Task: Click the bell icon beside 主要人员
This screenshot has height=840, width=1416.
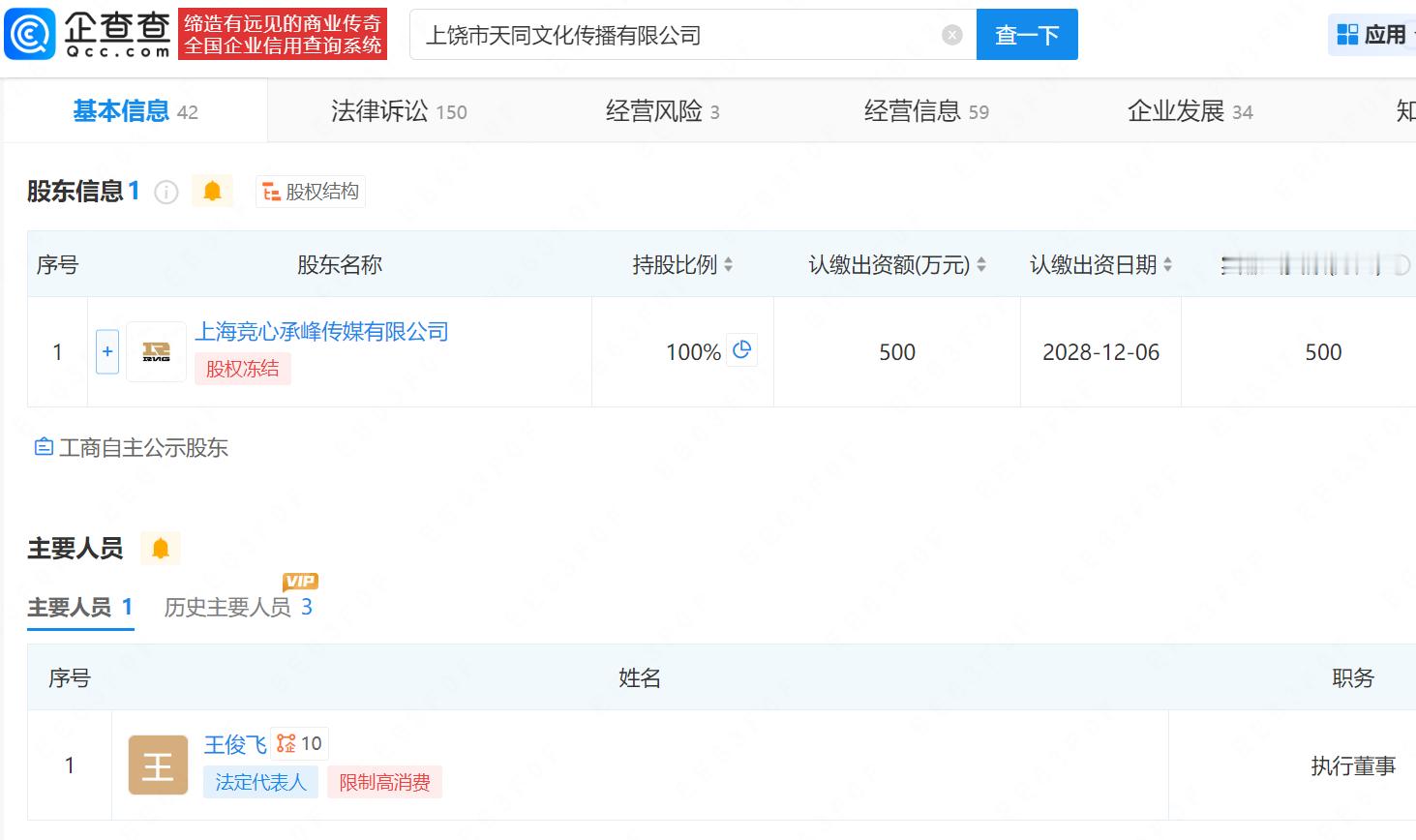Action: point(161,548)
